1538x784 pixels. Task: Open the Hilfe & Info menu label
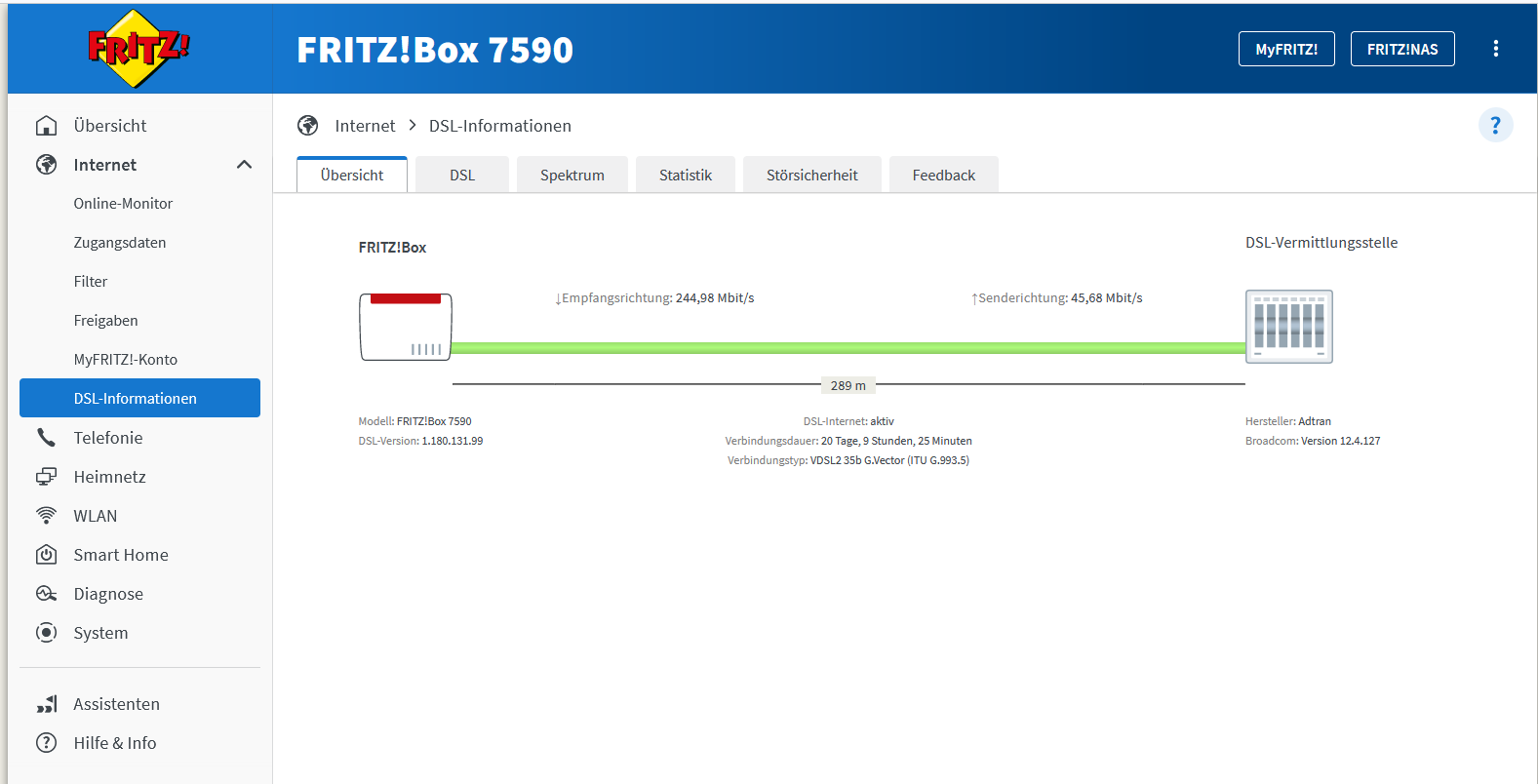tap(115, 743)
